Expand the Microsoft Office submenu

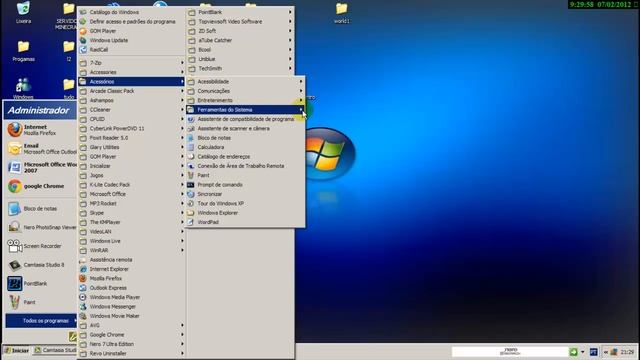pos(131,194)
